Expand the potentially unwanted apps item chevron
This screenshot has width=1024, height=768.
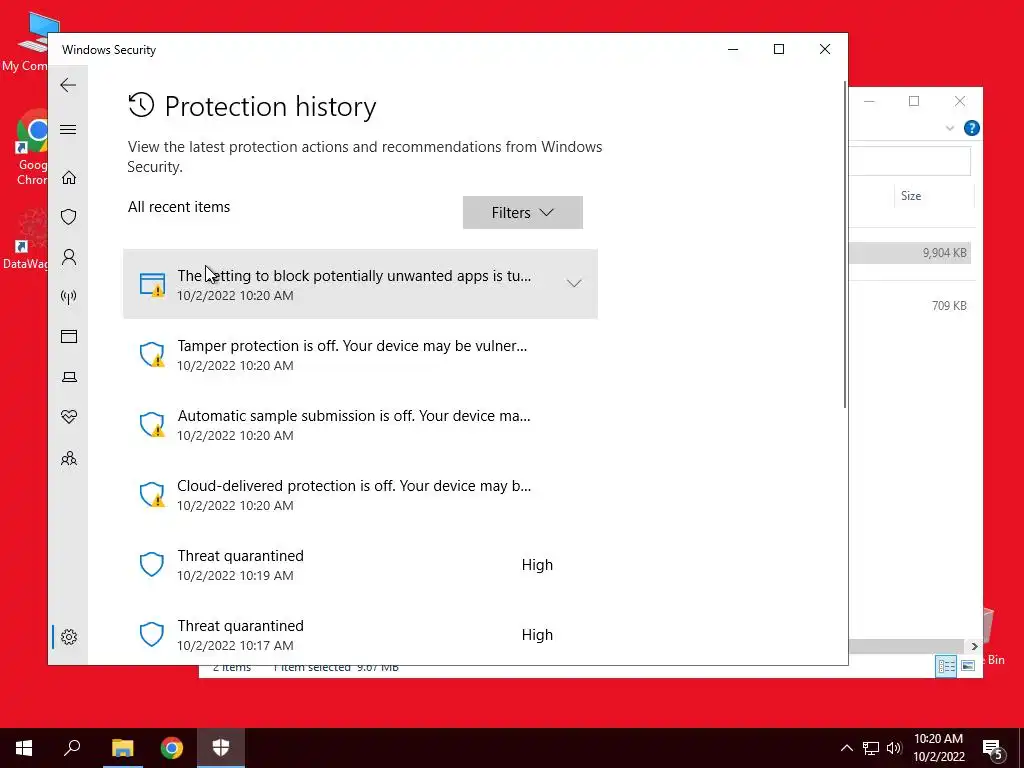pyautogui.click(x=573, y=283)
